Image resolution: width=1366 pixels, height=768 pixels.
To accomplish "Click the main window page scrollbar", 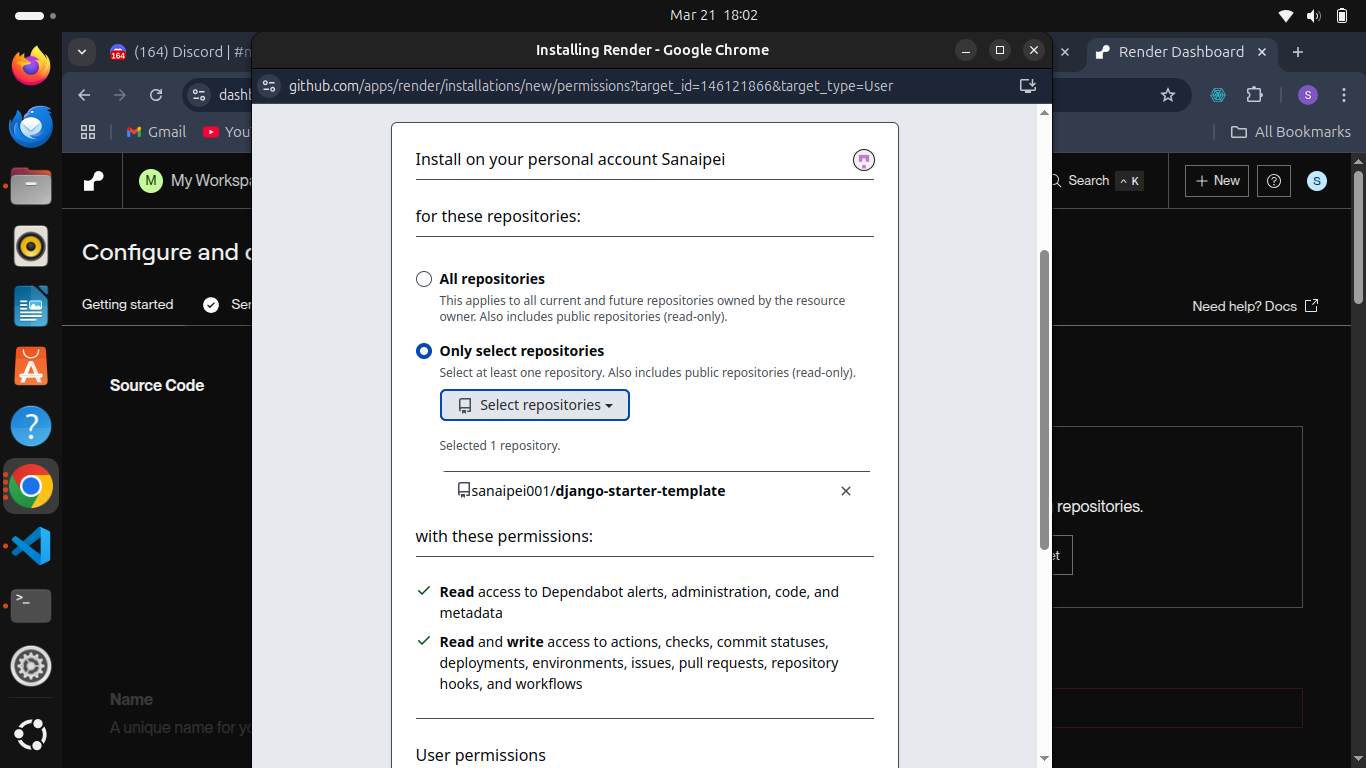I will click(x=1359, y=238).
